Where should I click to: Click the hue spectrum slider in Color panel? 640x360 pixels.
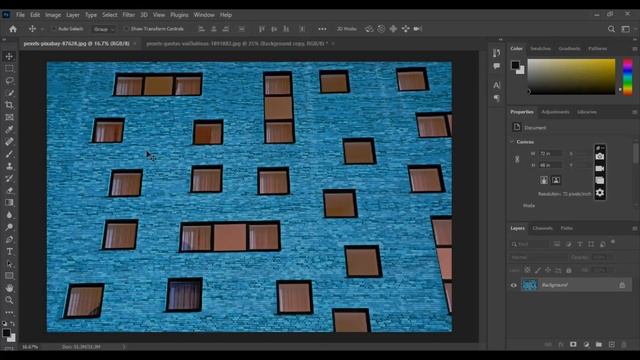point(627,77)
